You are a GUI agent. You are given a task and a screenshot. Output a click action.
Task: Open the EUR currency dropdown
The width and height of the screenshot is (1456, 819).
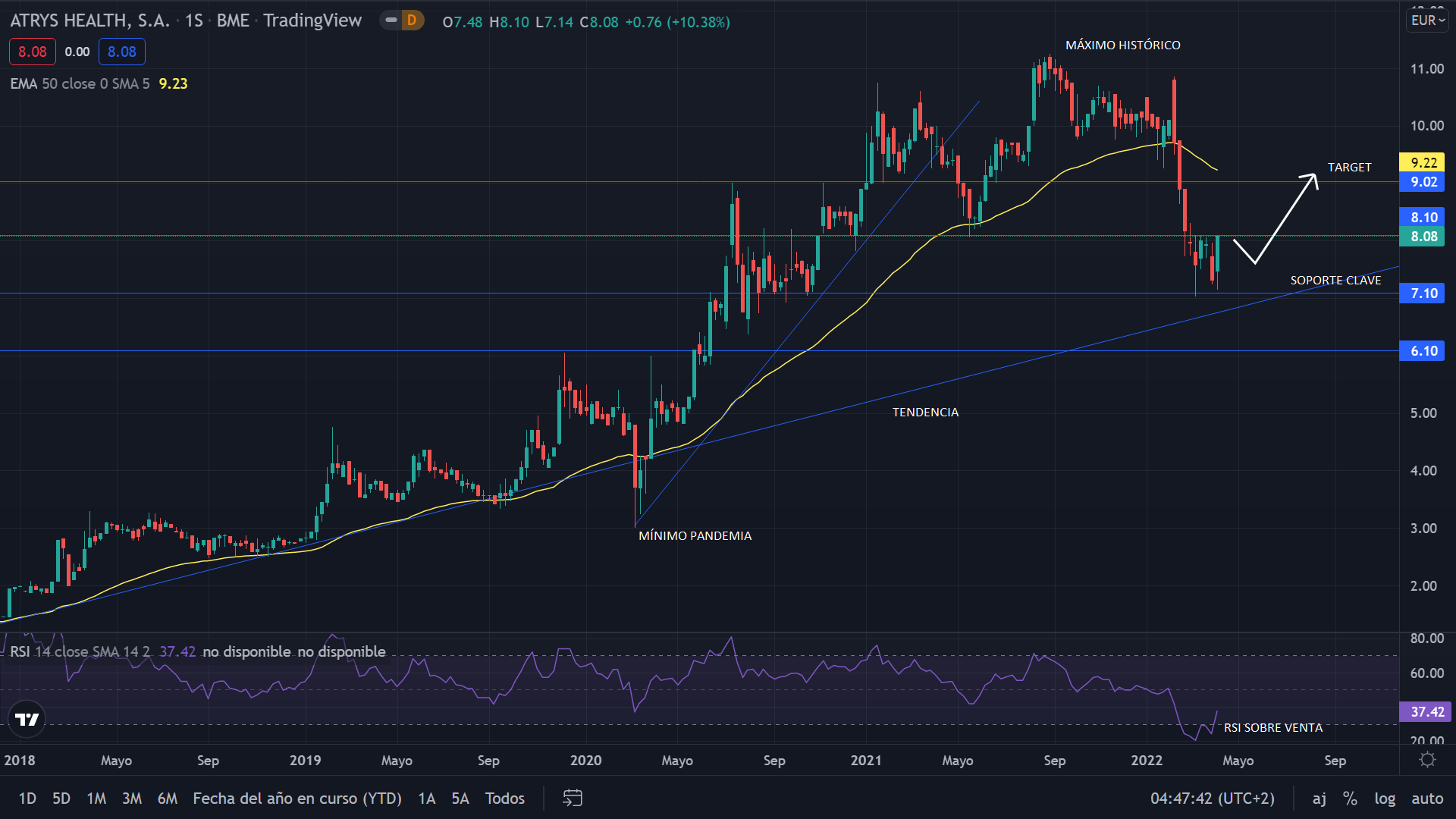point(1427,20)
